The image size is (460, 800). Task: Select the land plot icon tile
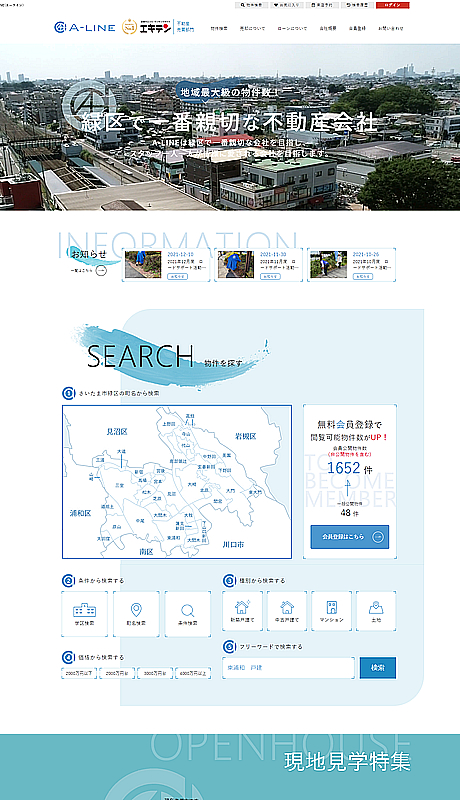pyautogui.click(x=376, y=611)
